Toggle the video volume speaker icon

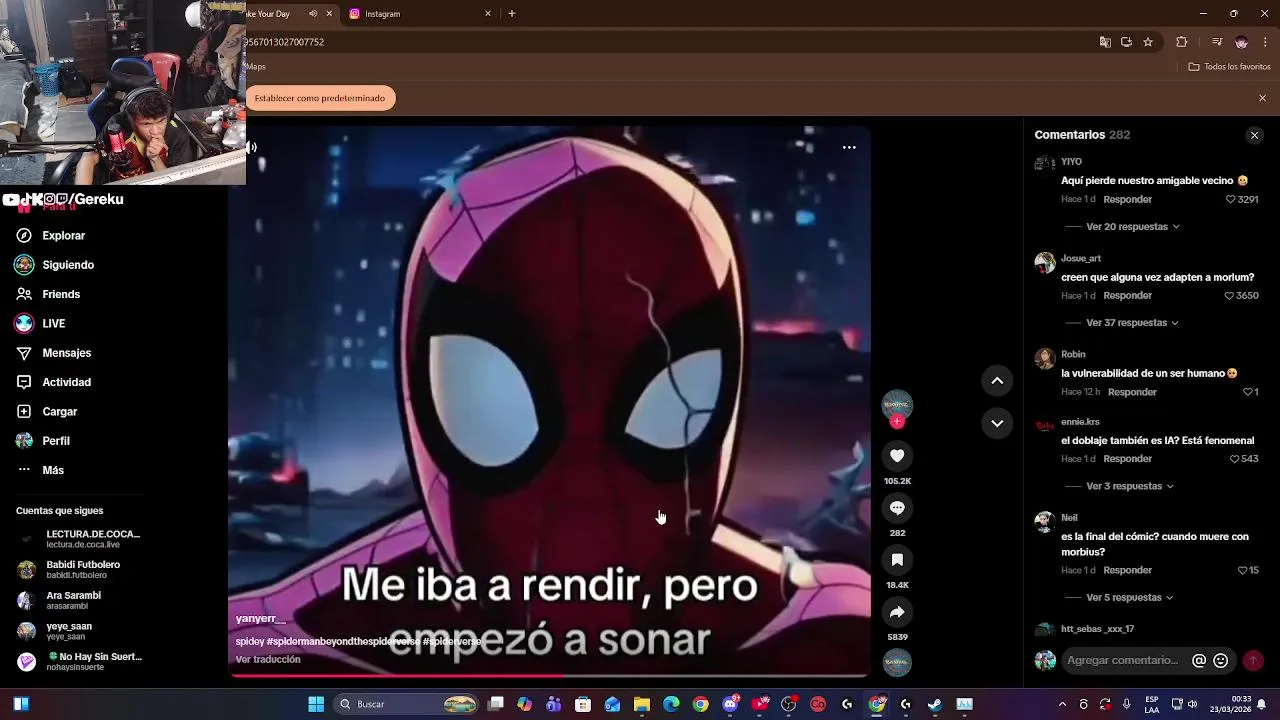pos(251,147)
